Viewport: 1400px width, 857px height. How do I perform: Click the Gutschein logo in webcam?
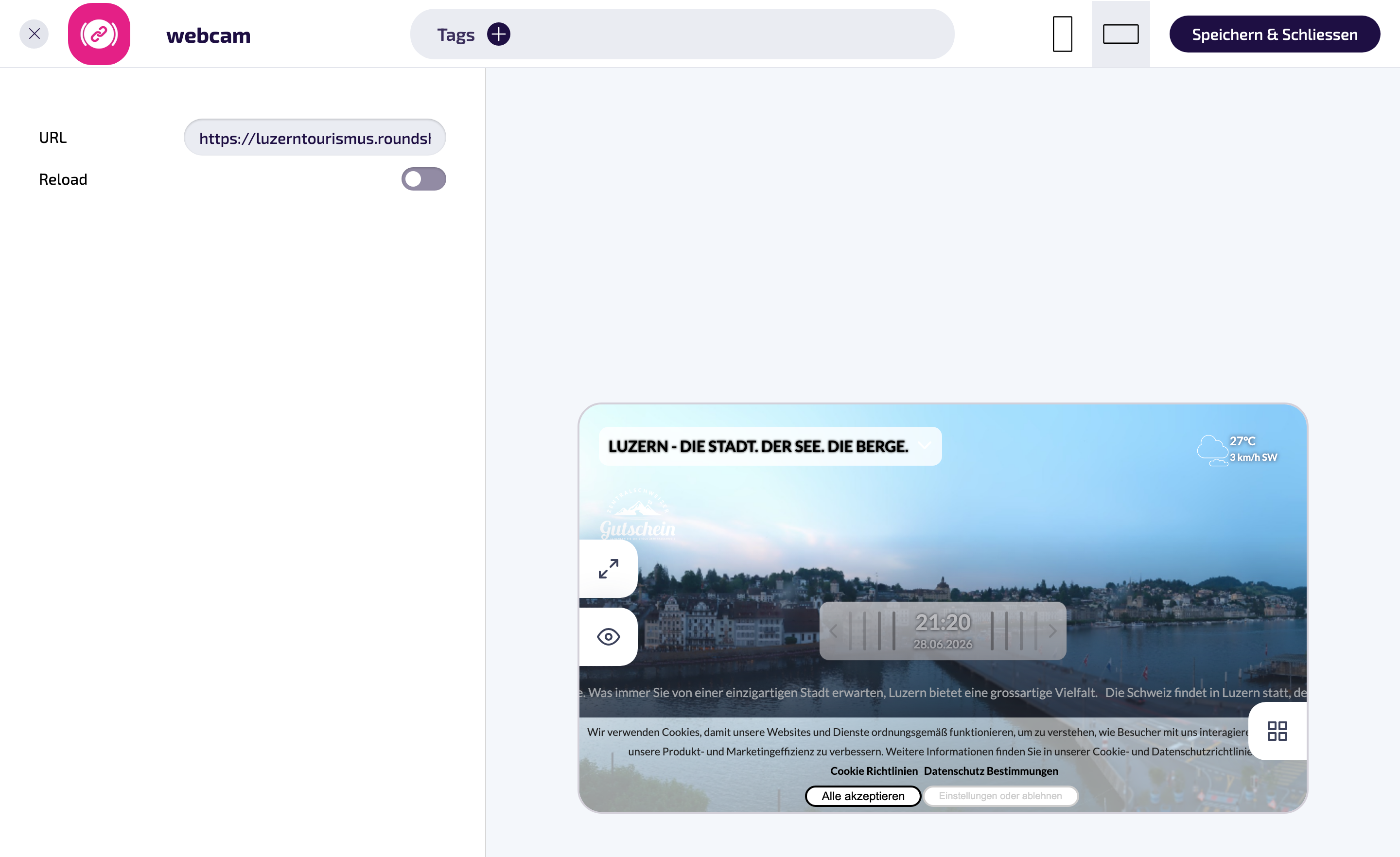coord(637,514)
